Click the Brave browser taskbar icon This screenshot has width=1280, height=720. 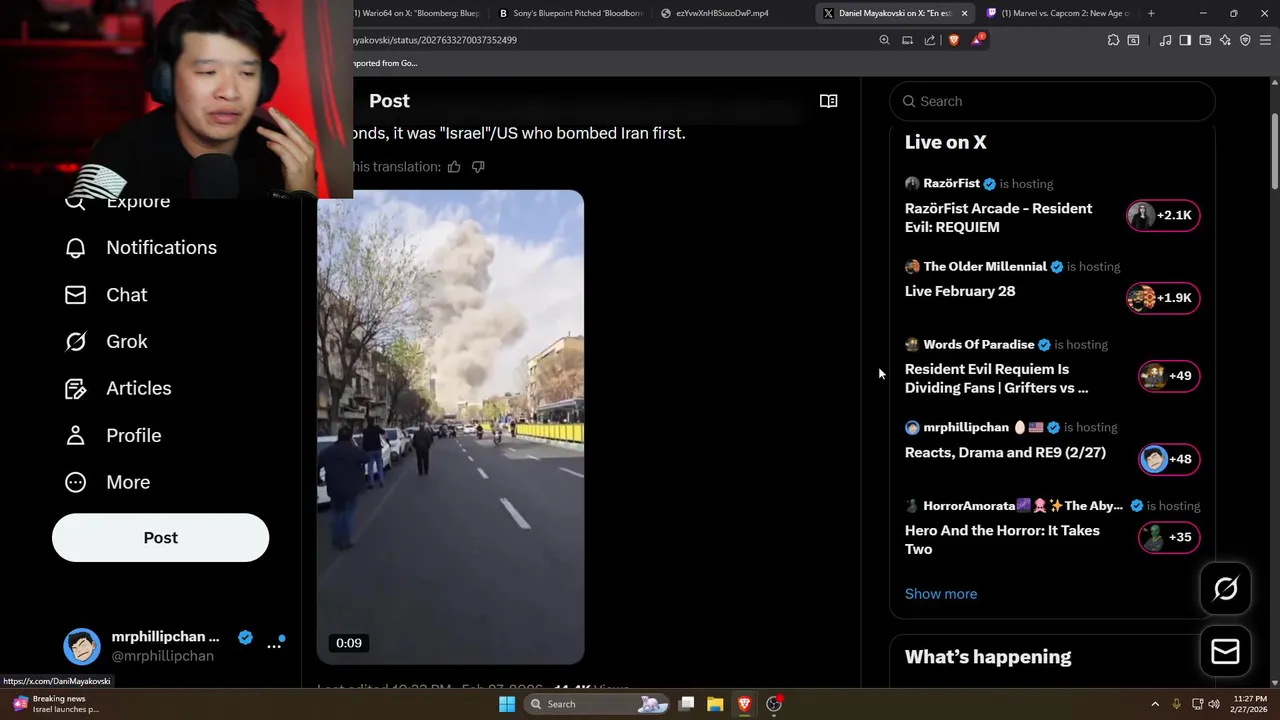(x=744, y=704)
